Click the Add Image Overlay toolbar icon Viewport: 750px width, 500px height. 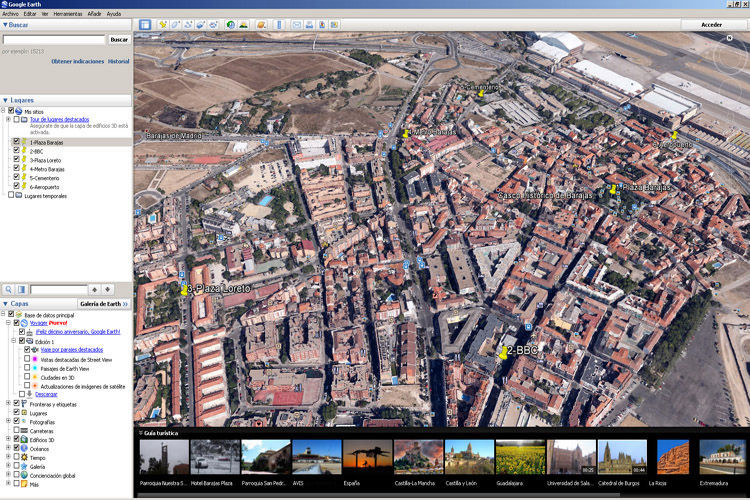pyautogui.click(x=200, y=24)
